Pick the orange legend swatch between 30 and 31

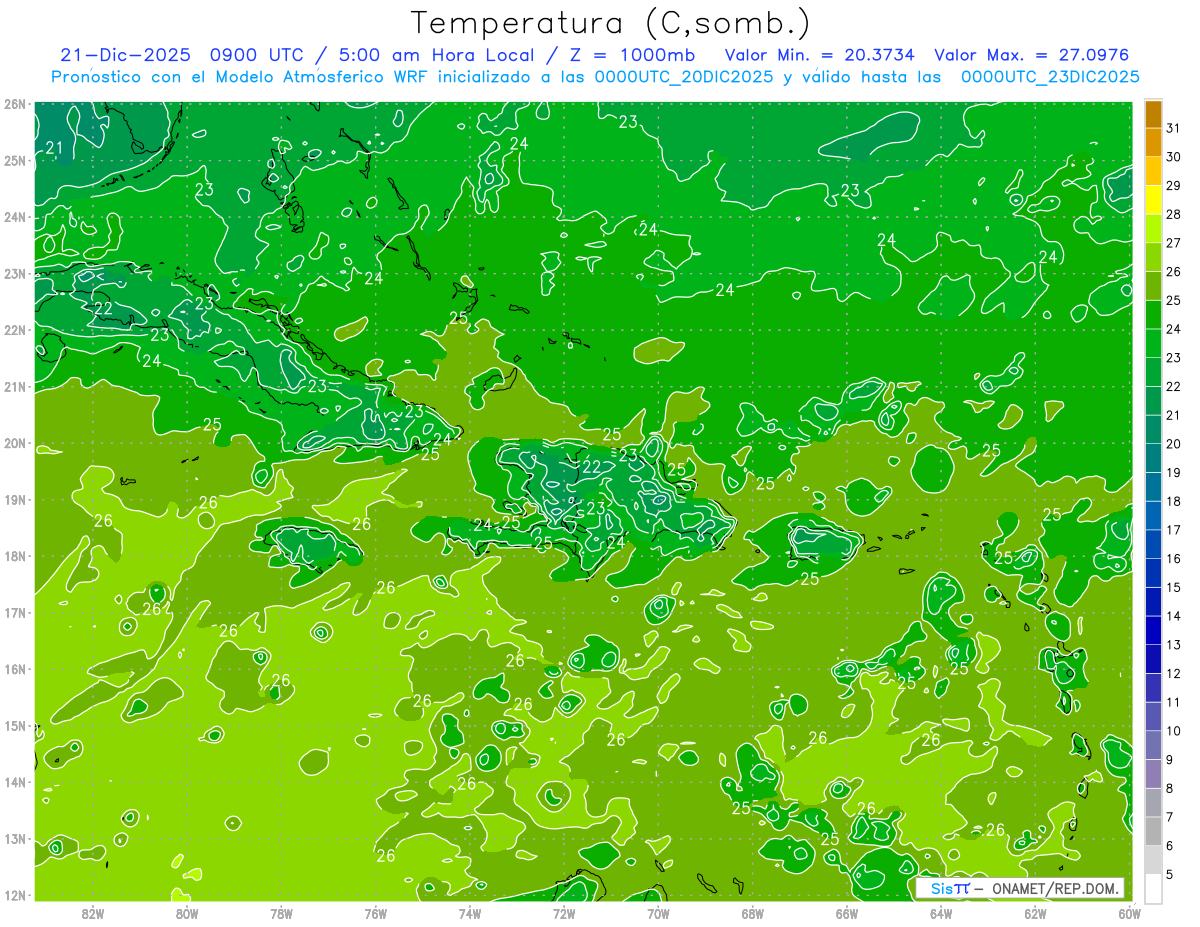click(1153, 143)
